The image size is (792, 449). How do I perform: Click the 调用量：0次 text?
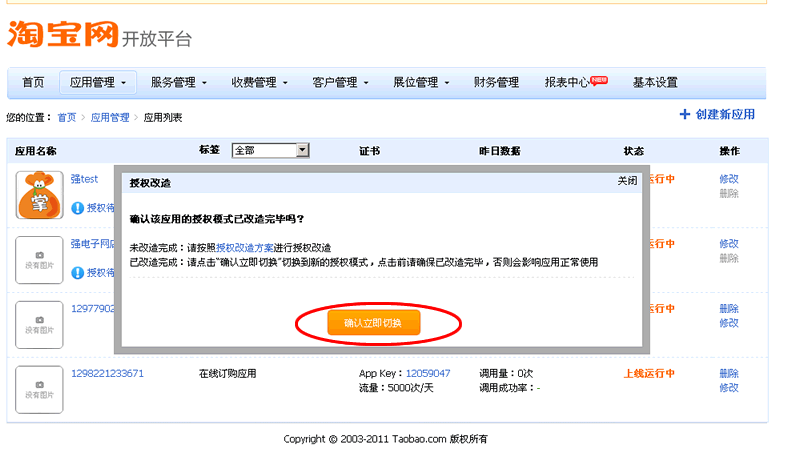(x=506, y=373)
